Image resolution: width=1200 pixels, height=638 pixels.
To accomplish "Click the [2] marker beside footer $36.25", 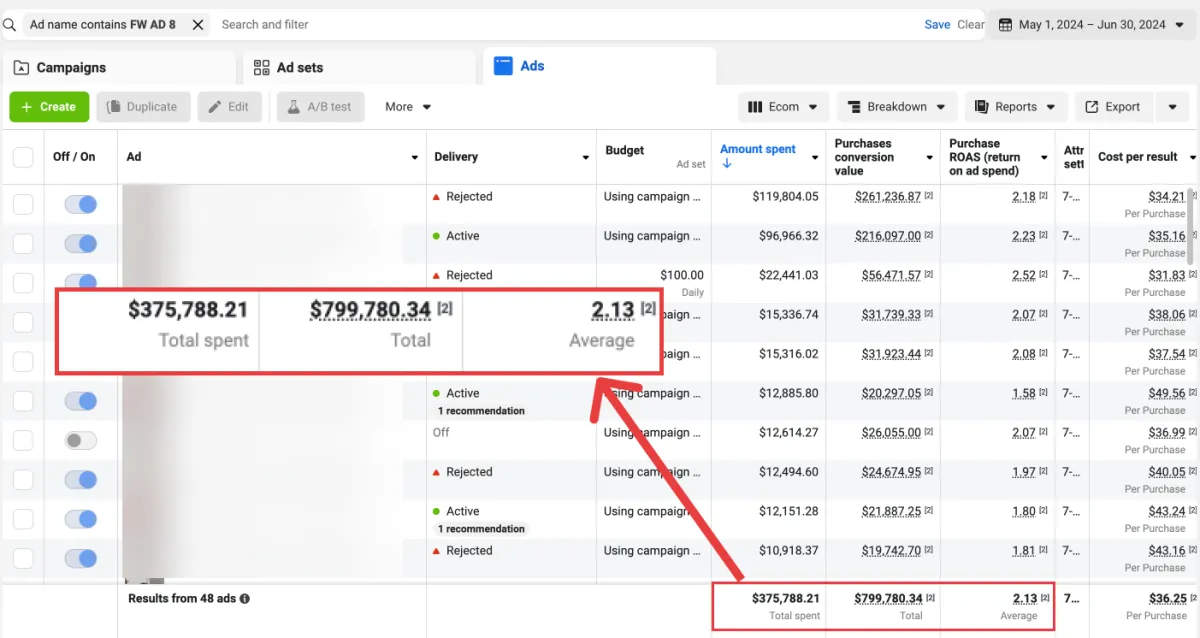I will coord(1195,599).
